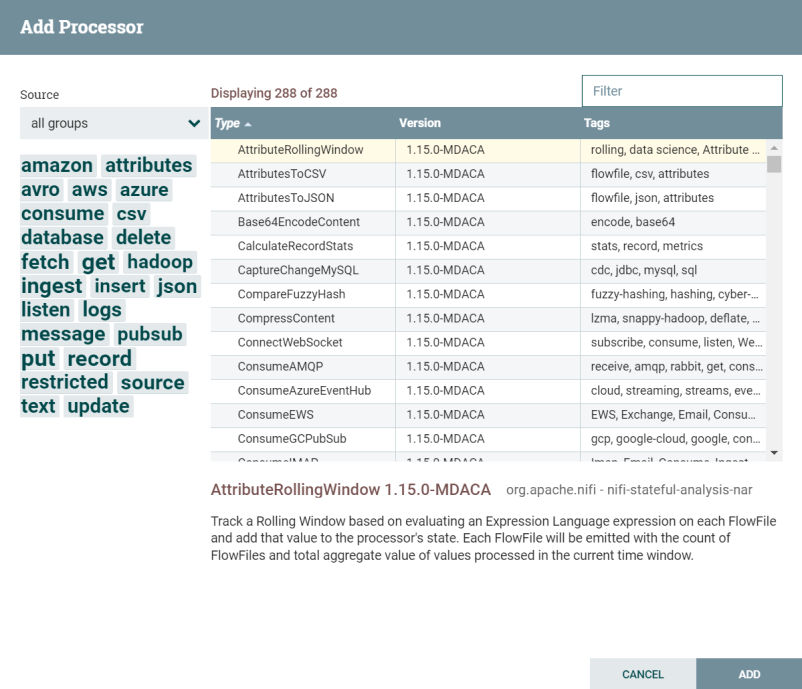Select the CaptureChangeMySQL processor
Image resolution: width=802 pixels, height=689 pixels.
[300, 270]
